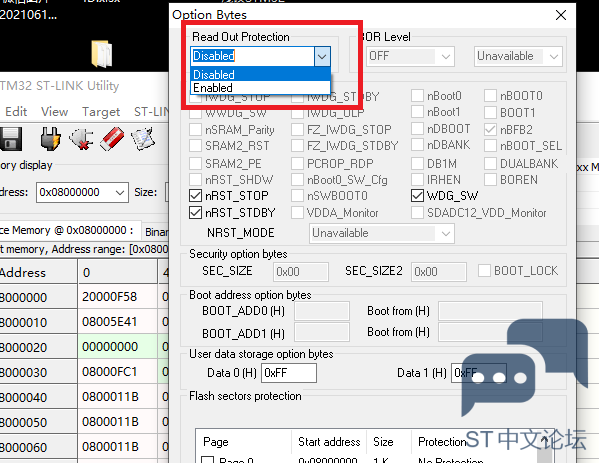The height and width of the screenshot is (463, 599).
Task: Enable the VDDA_Monitor checkbox
Action: [x=297, y=212]
